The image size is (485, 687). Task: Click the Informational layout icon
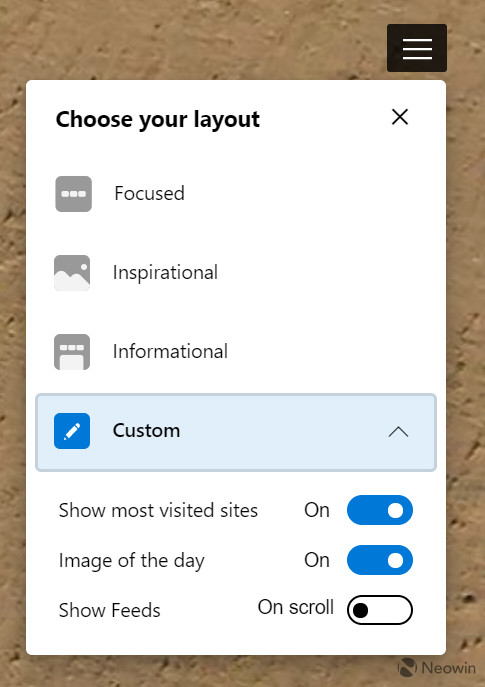72,352
